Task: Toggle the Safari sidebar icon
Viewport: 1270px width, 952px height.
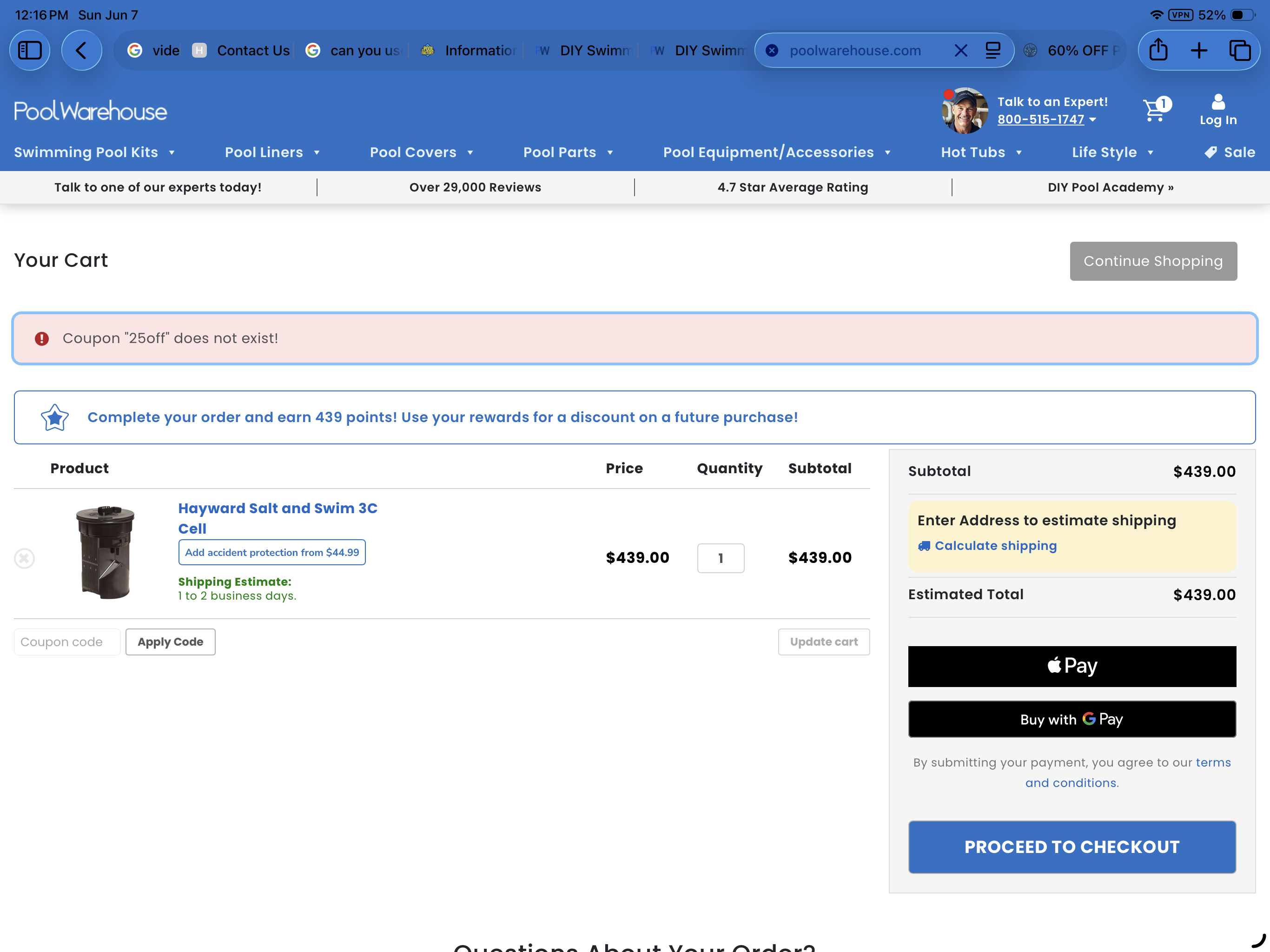Action: 30,51
